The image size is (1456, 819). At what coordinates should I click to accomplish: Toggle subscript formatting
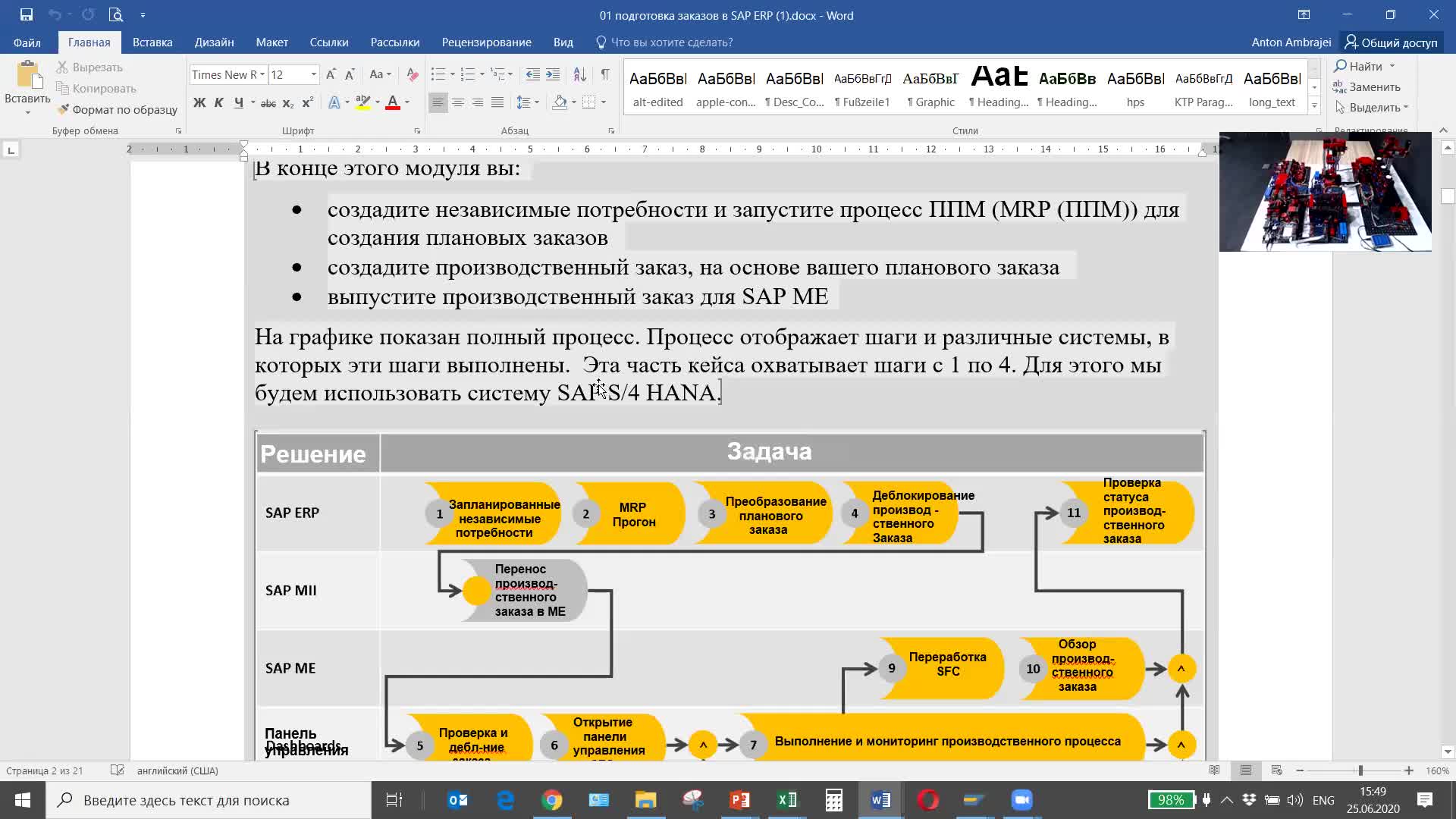coord(288,102)
